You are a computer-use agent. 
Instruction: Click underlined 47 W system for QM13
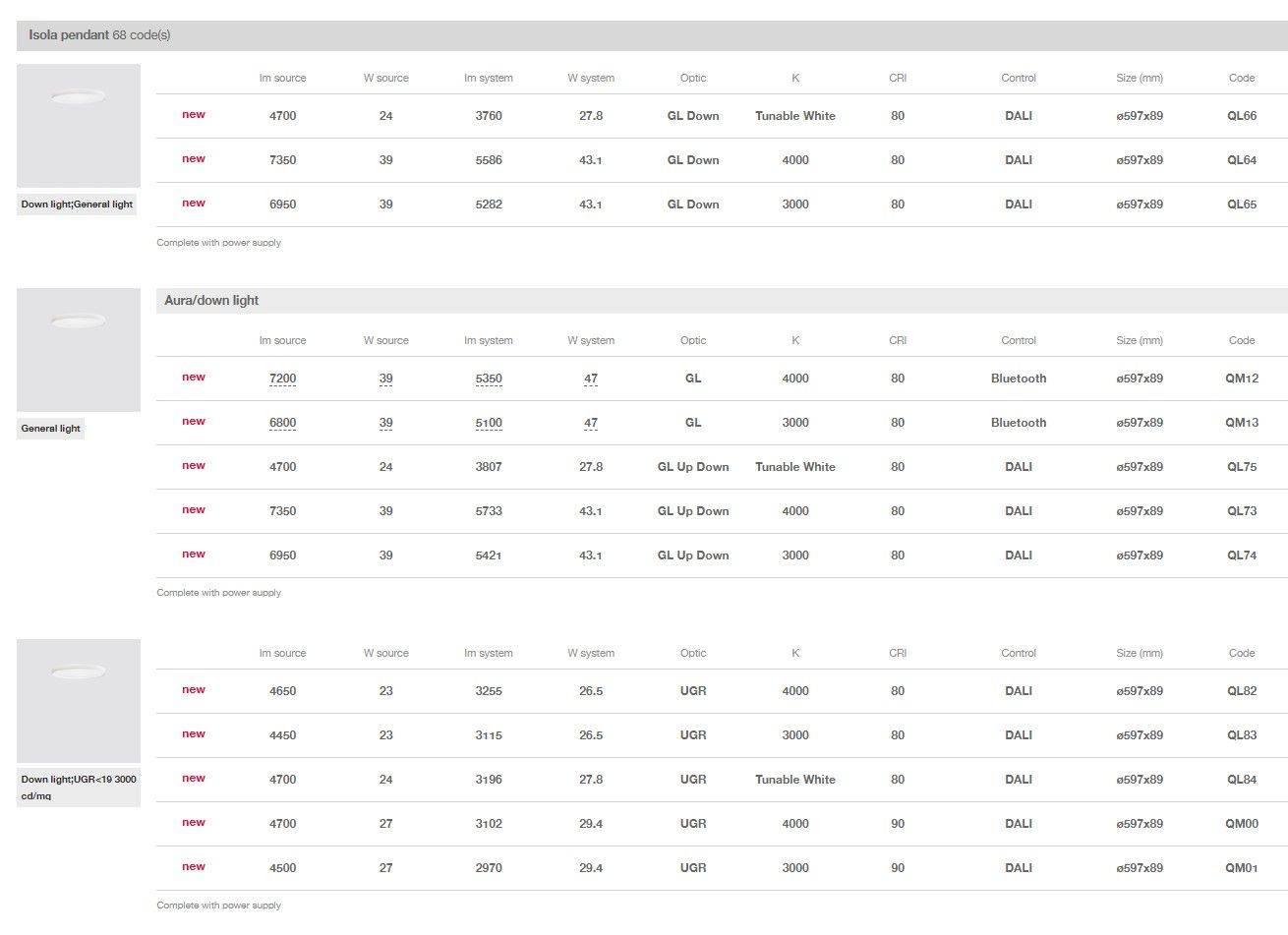pyautogui.click(x=591, y=423)
